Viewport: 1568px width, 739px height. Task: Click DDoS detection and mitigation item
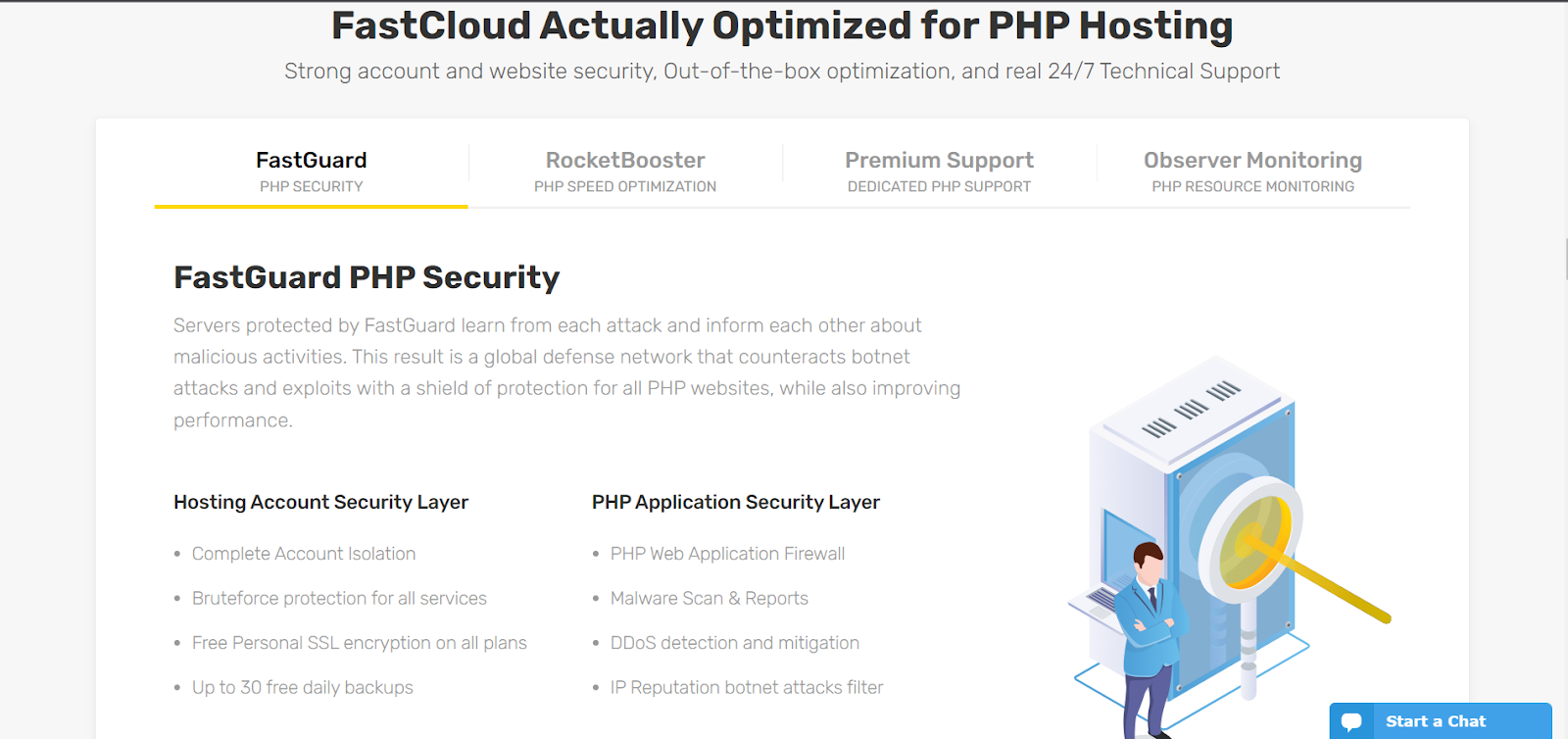click(x=735, y=643)
